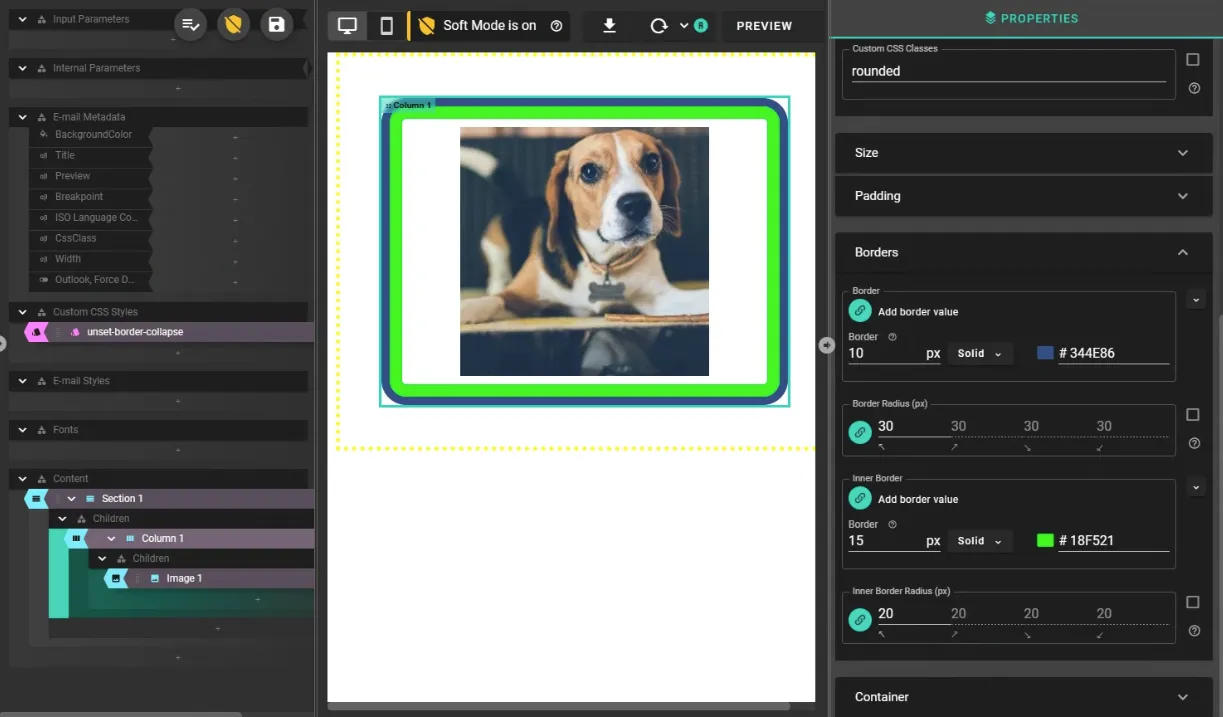The image size is (1223, 717).
Task: Switch to mobile device view
Action: point(386,26)
